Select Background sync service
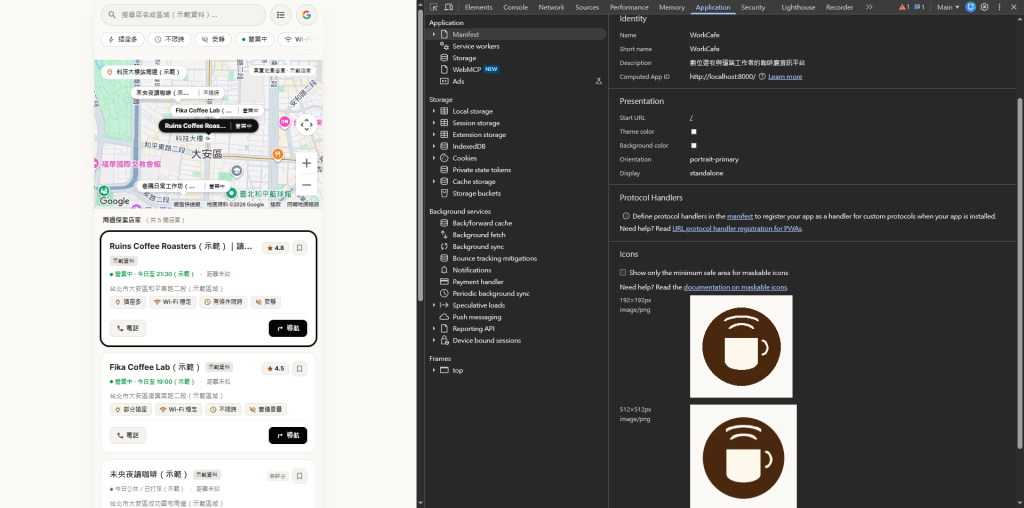This screenshot has width=1024, height=508. 479,247
